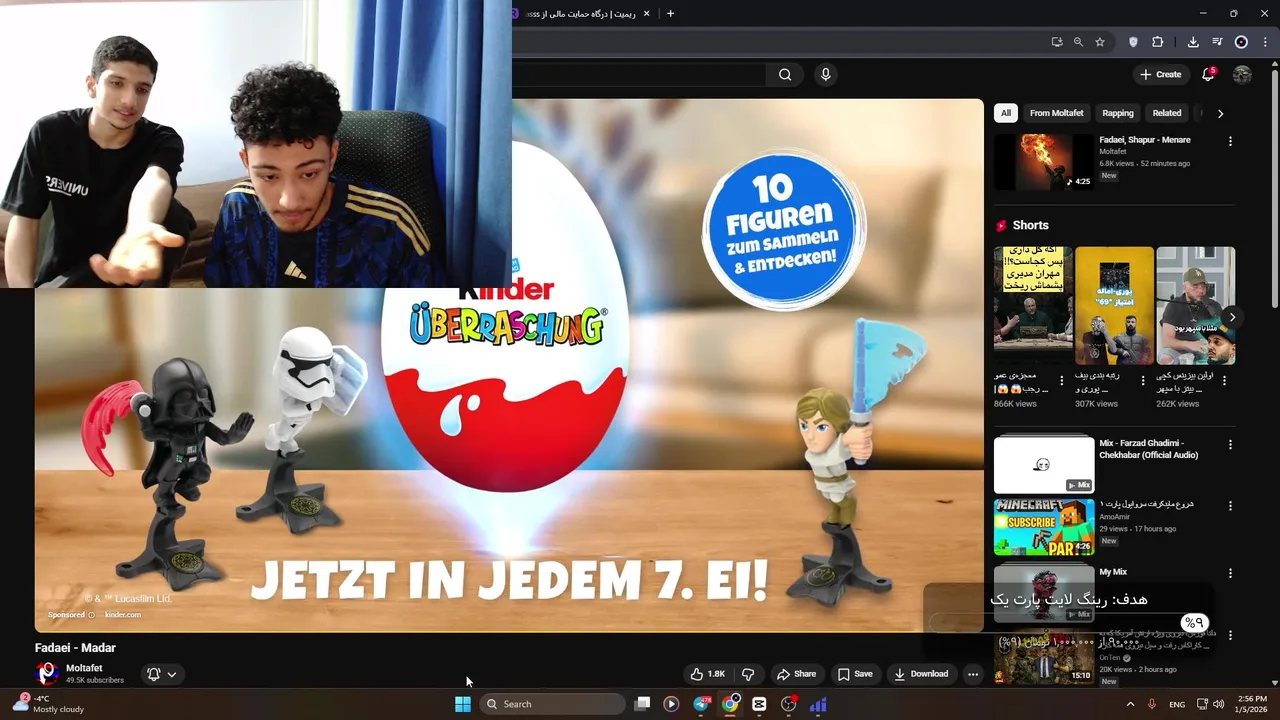This screenshot has width=1280, height=720.
Task: Dislike the Fadaei - Madar video
Action: (748, 674)
